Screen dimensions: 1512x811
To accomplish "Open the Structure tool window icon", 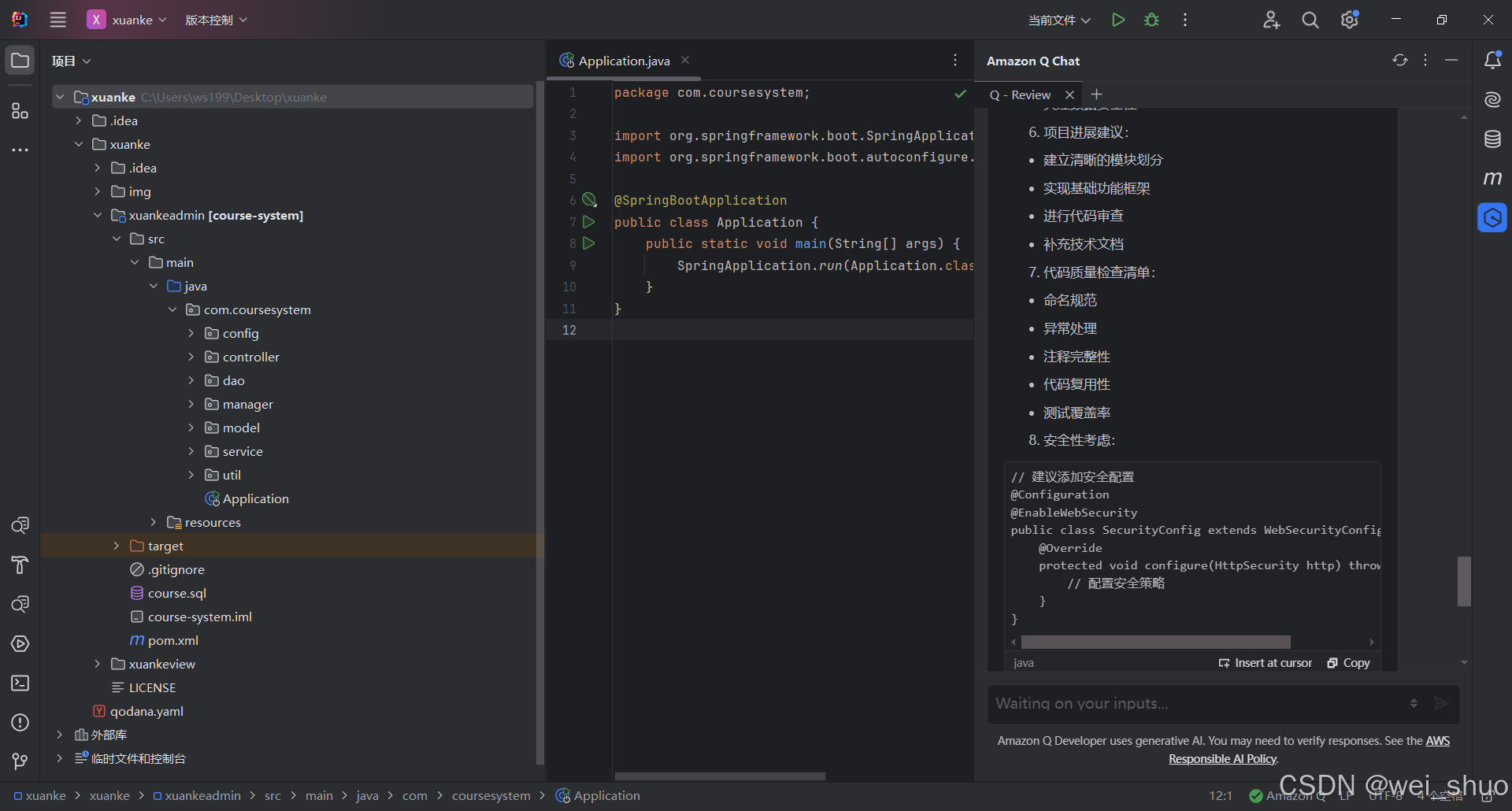I will [20, 111].
